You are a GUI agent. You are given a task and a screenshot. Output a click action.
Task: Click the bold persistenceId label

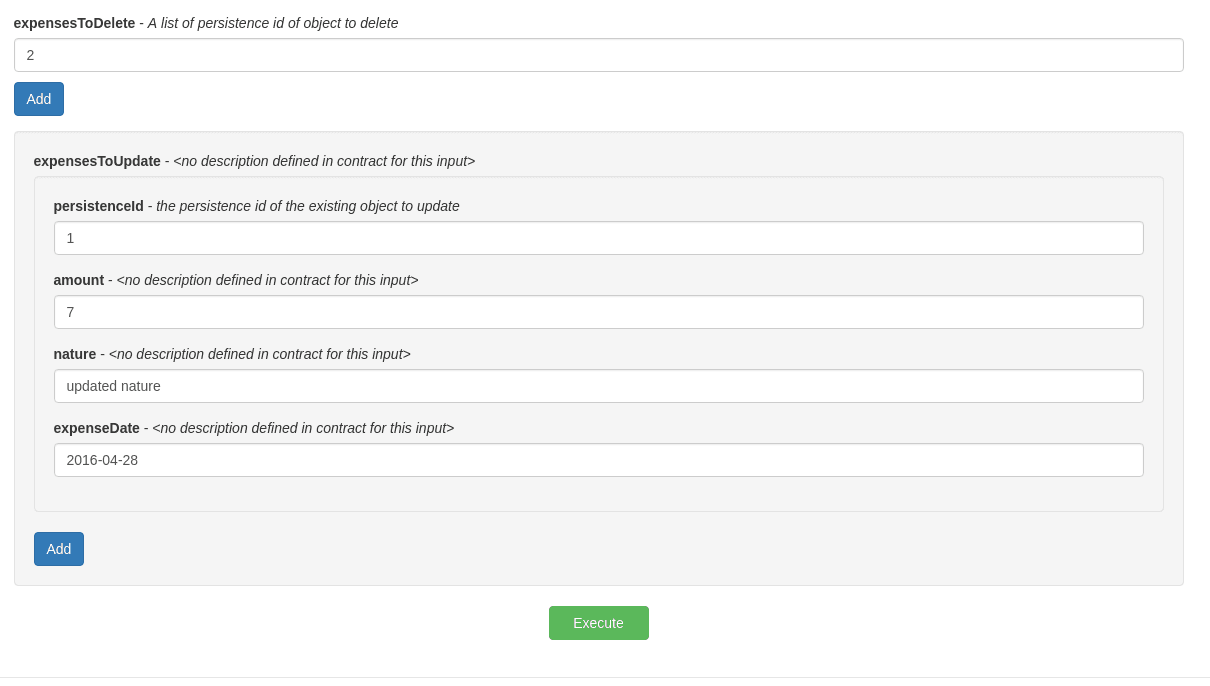pos(98,206)
